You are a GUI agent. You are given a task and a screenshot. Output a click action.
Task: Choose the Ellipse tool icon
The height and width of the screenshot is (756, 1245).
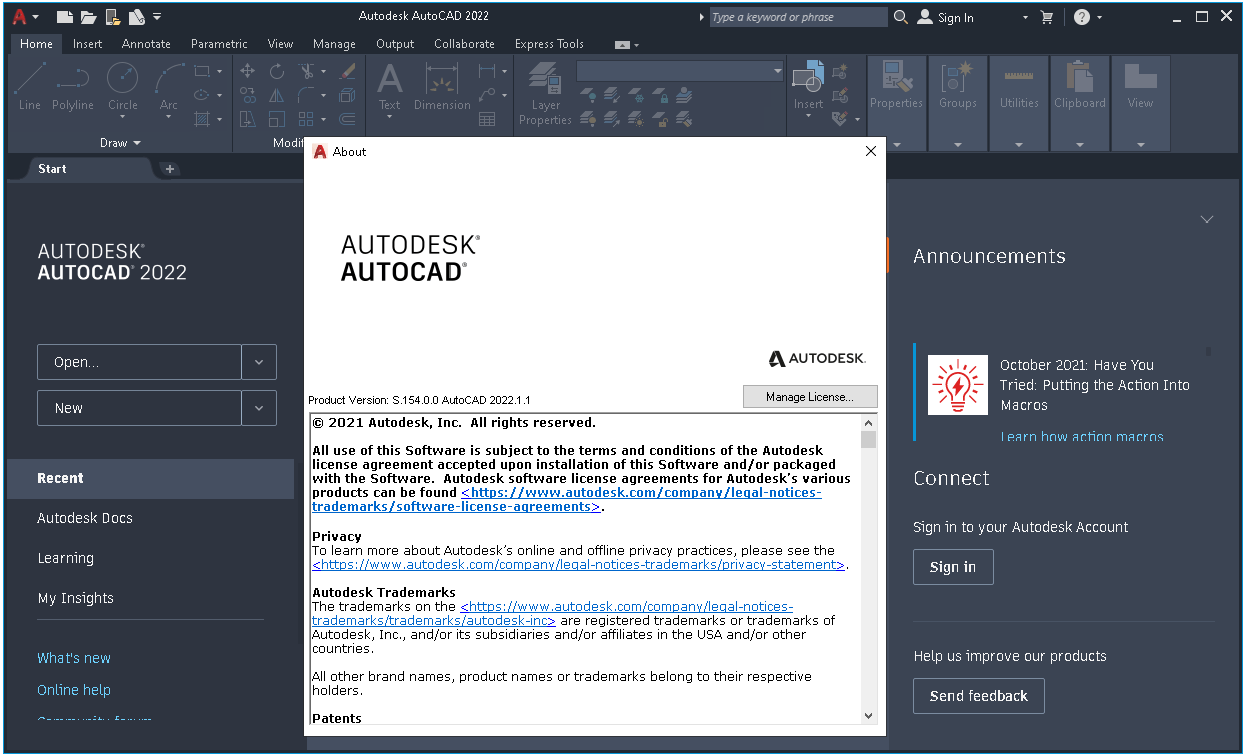[202, 95]
